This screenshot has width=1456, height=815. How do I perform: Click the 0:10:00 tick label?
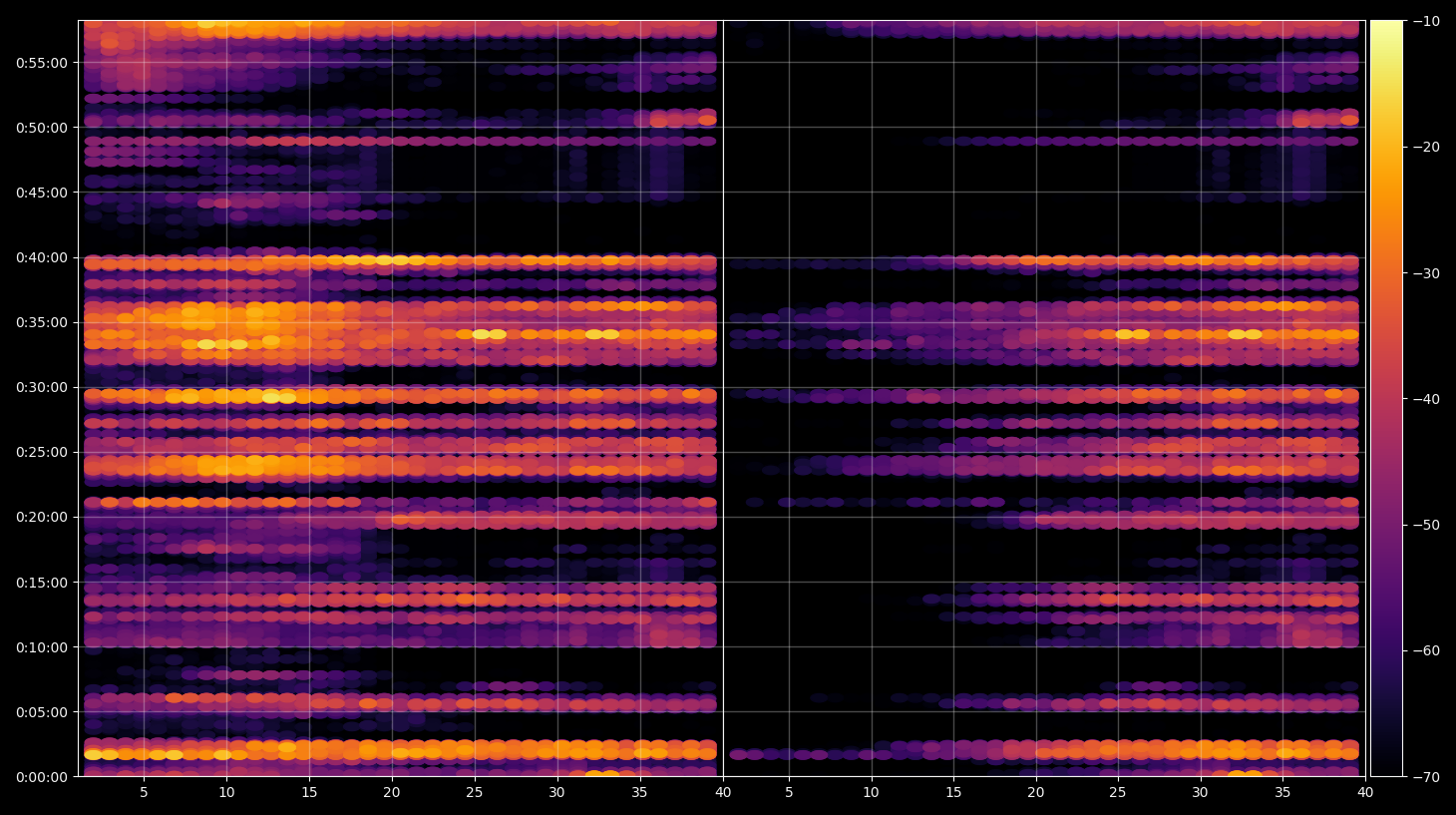[x=42, y=647]
